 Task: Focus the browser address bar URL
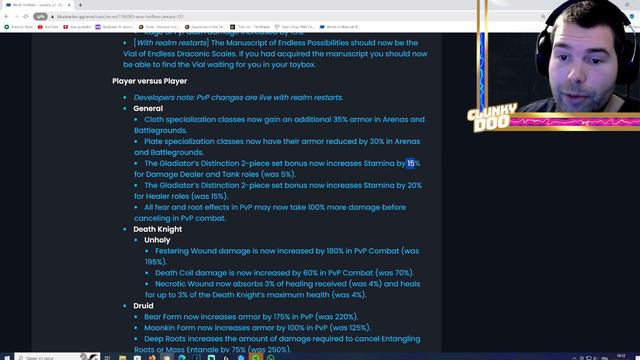(x=120, y=17)
